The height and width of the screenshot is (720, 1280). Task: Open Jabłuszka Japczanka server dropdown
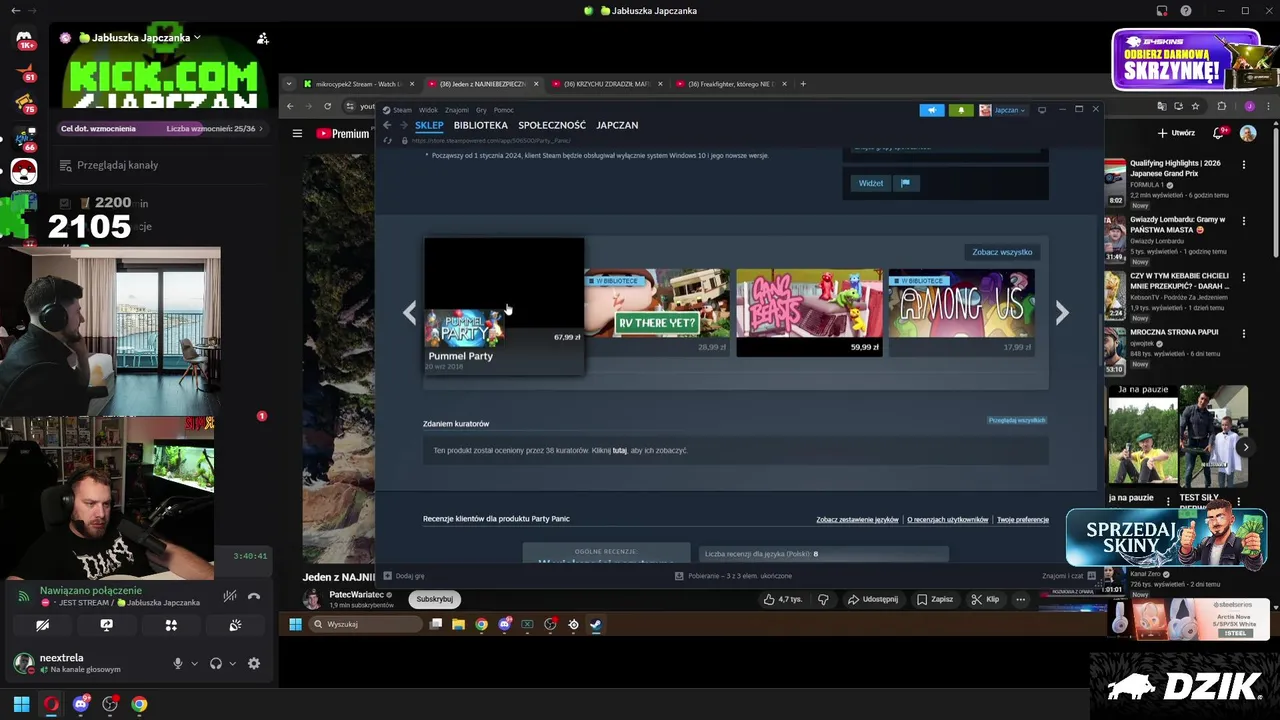click(x=148, y=38)
